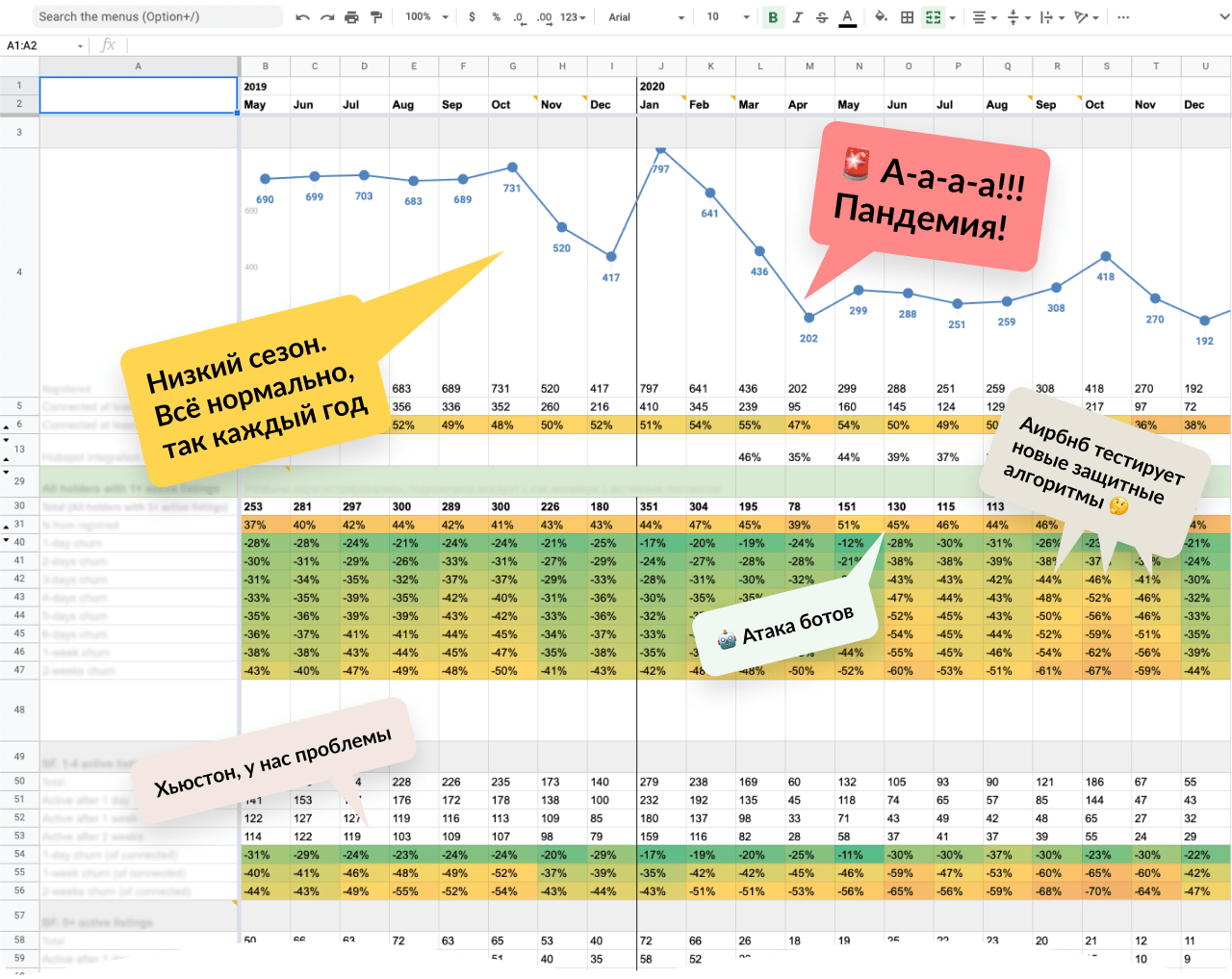
Task: Click the Increase decimal places icon
Action: pos(542,16)
